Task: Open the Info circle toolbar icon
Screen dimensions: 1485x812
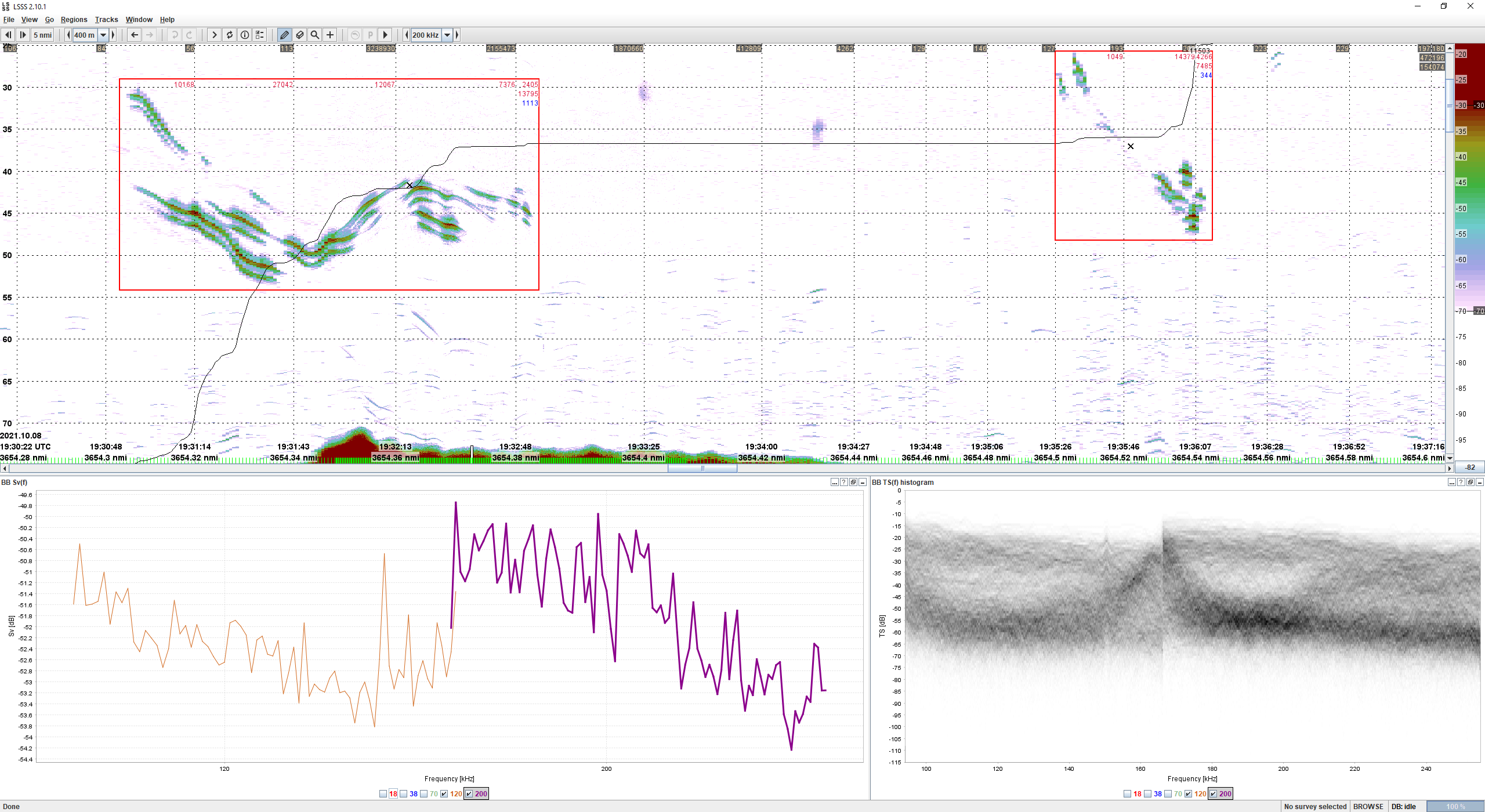Action: click(x=245, y=34)
